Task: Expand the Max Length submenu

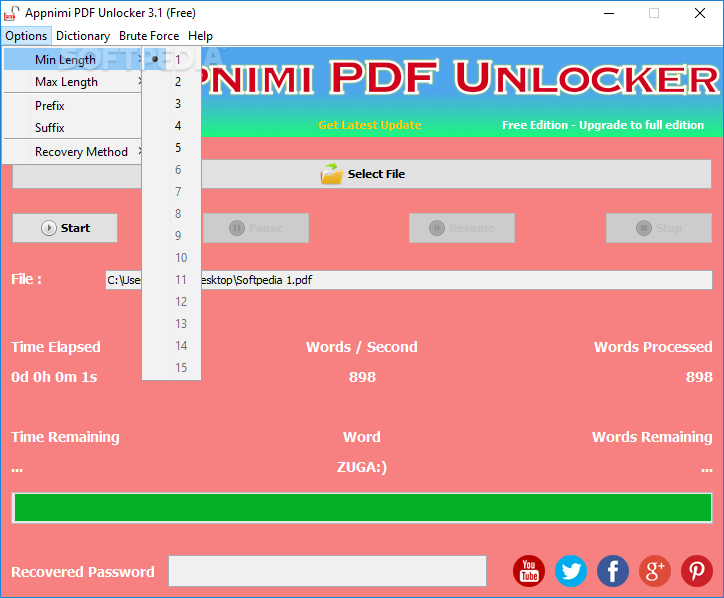Action: [x=72, y=82]
